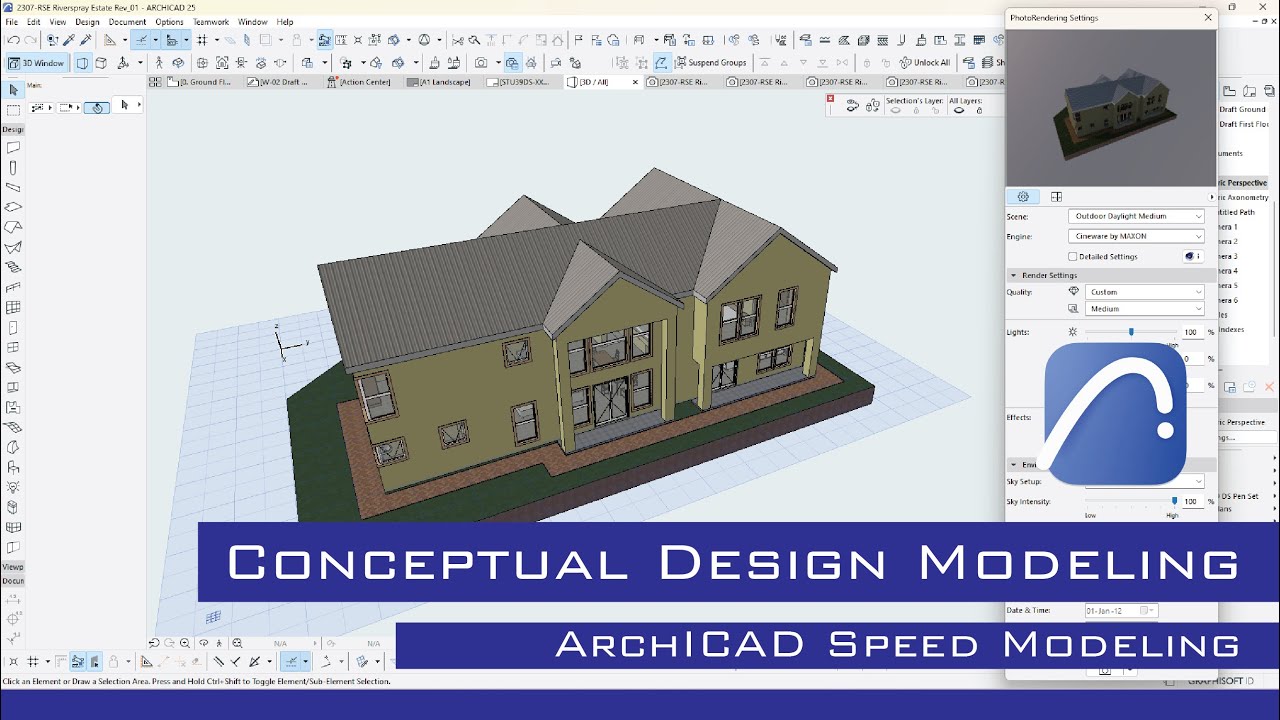Toggle All Layers lock icon
Viewport: 1280px width, 720px height.
click(x=978, y=111)
